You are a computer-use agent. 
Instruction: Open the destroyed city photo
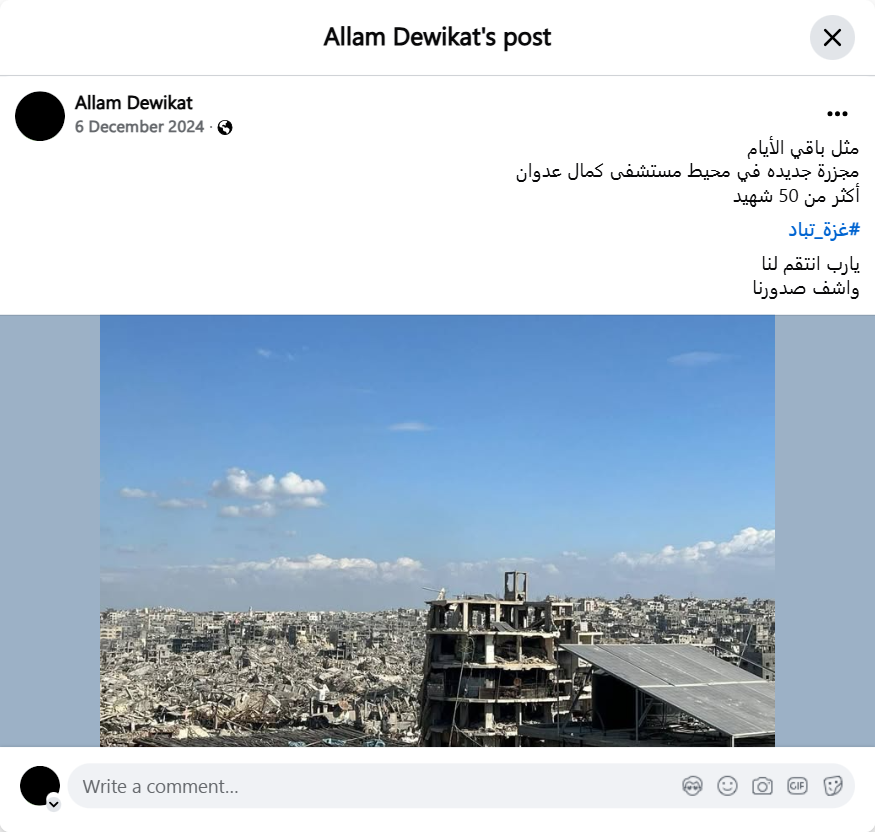[438, 531]
